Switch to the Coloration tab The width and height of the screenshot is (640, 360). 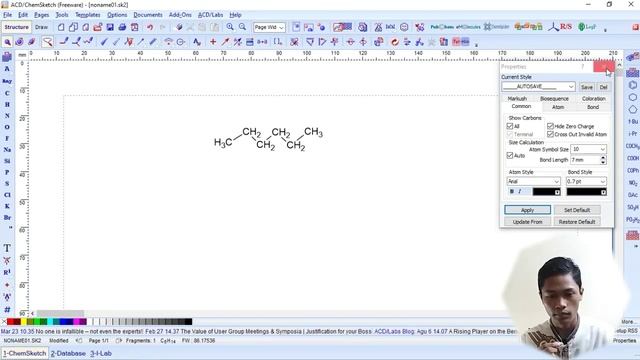click(593, 99)
